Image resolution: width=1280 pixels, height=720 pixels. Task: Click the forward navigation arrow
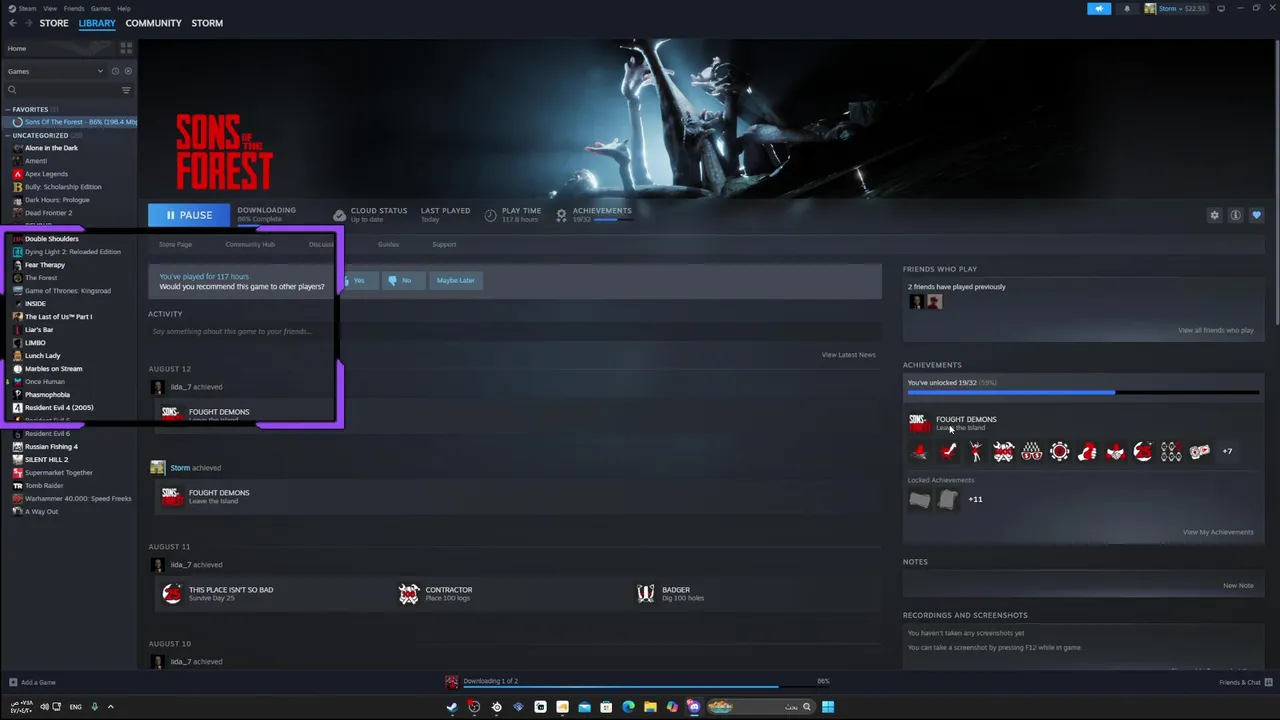[27, 23]
